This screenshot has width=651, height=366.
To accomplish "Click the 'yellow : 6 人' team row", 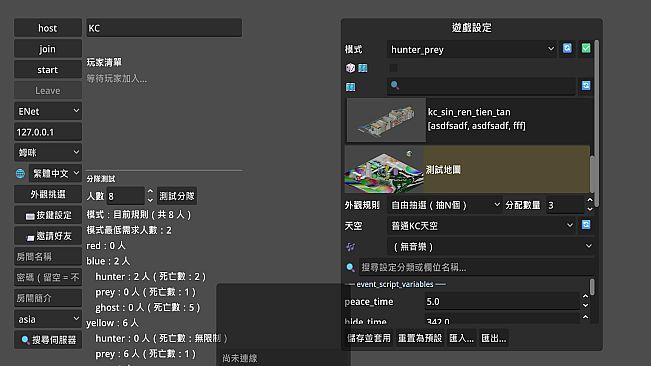I will 113,323.
